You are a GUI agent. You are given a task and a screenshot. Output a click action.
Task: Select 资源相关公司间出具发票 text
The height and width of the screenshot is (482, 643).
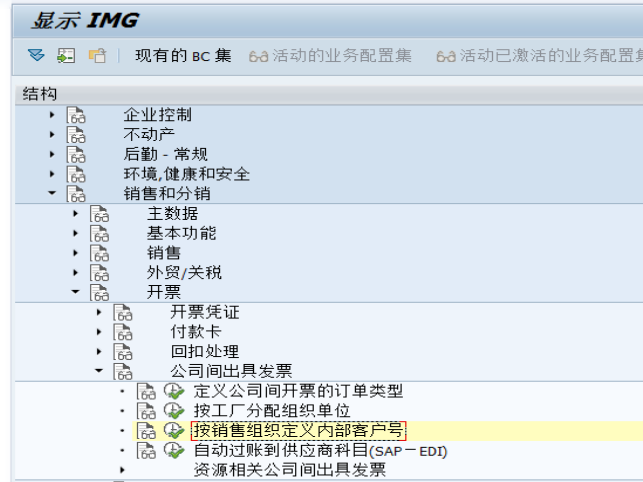pos(290,470)
